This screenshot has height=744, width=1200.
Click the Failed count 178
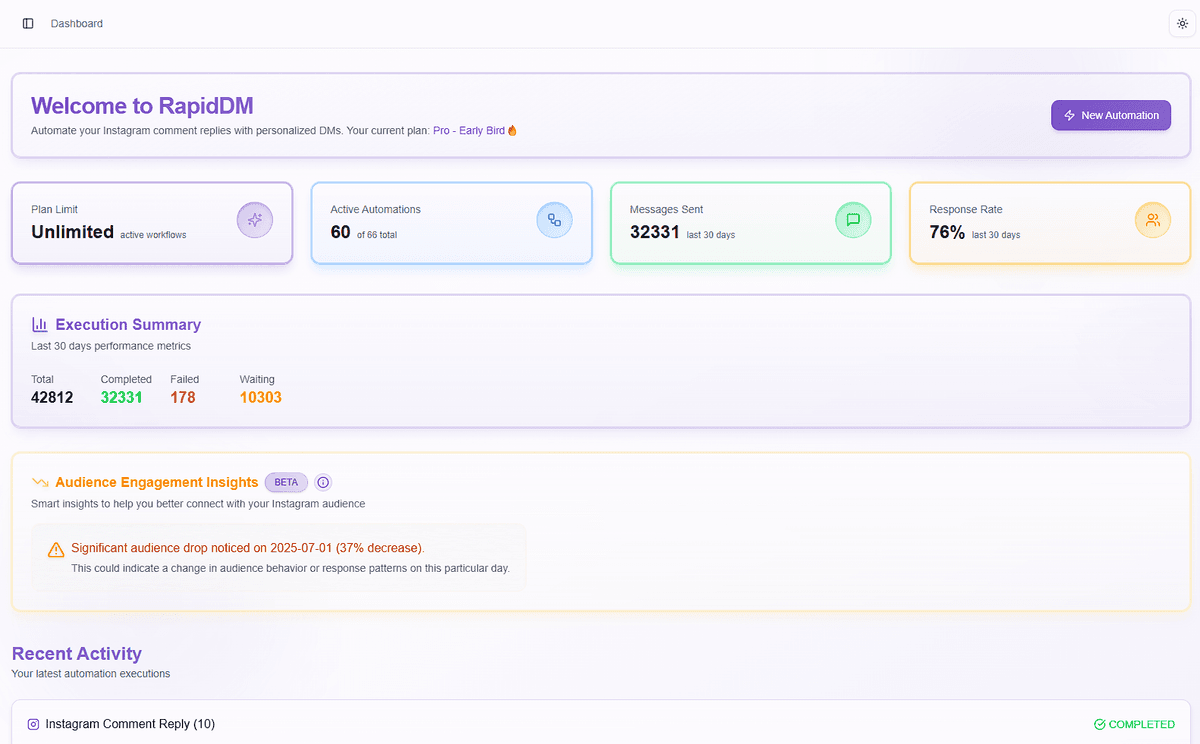tap(183, 397)
